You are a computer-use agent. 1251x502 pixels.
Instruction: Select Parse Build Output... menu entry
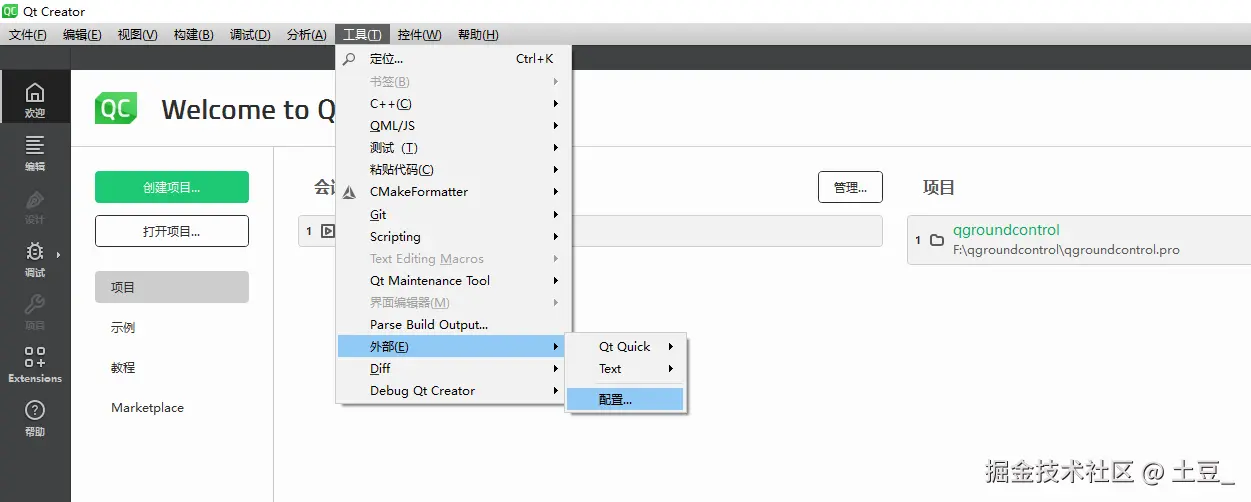pos(454,325)
